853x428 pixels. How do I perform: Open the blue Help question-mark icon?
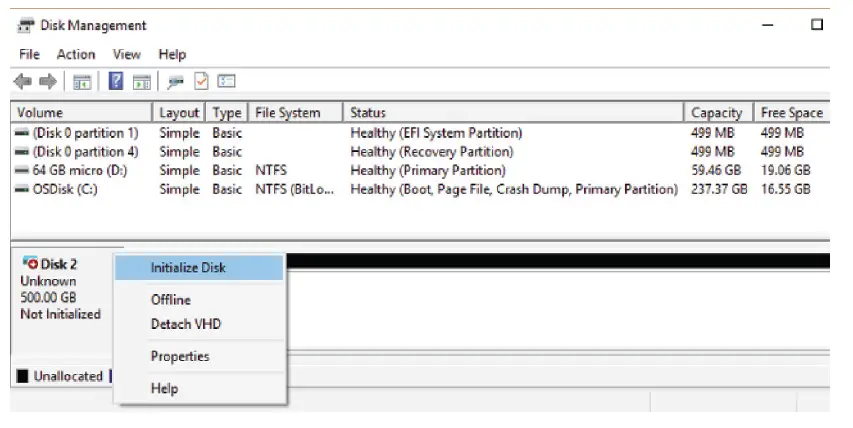[116, 82]
